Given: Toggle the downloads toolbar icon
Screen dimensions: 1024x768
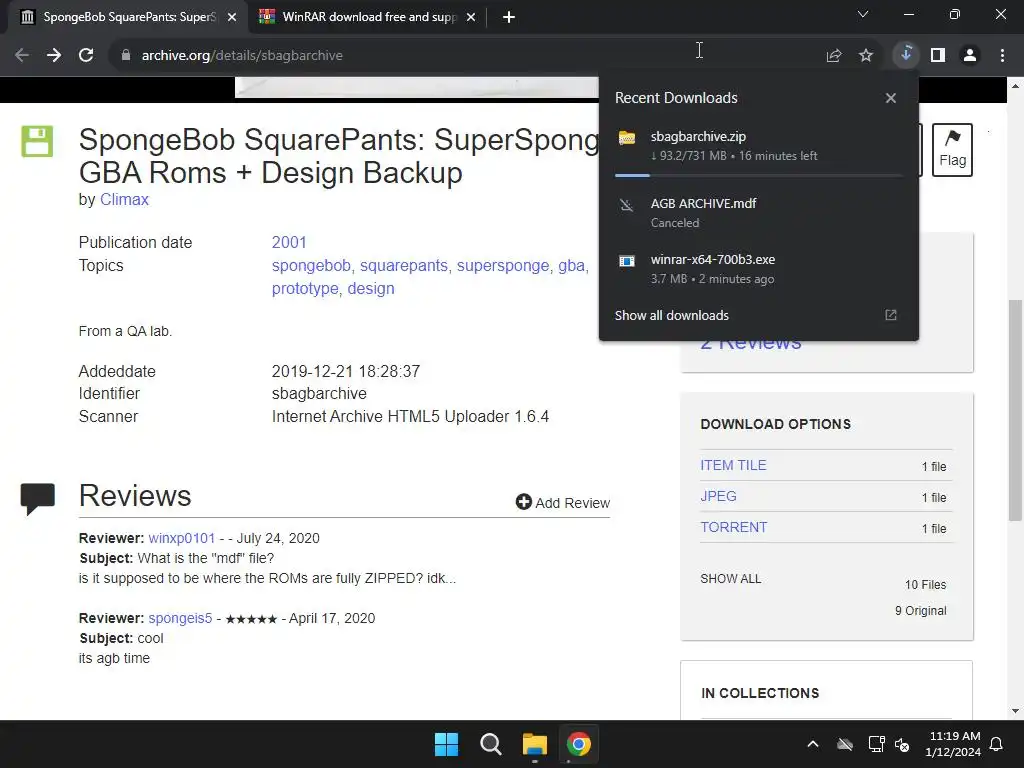Looking at the screenshot, I should 906,55.
